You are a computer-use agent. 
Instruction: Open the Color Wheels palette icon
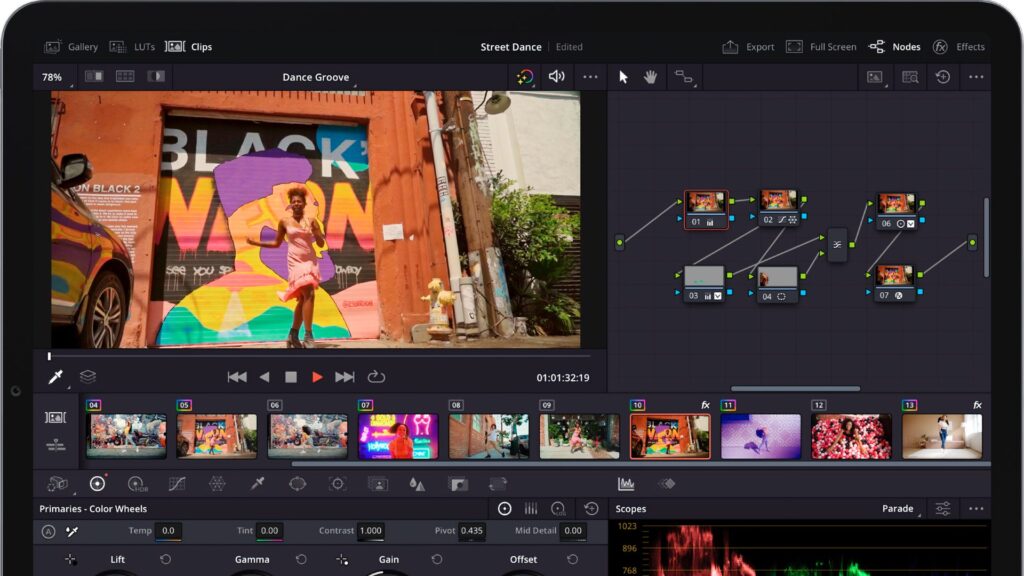coord(97,483)
